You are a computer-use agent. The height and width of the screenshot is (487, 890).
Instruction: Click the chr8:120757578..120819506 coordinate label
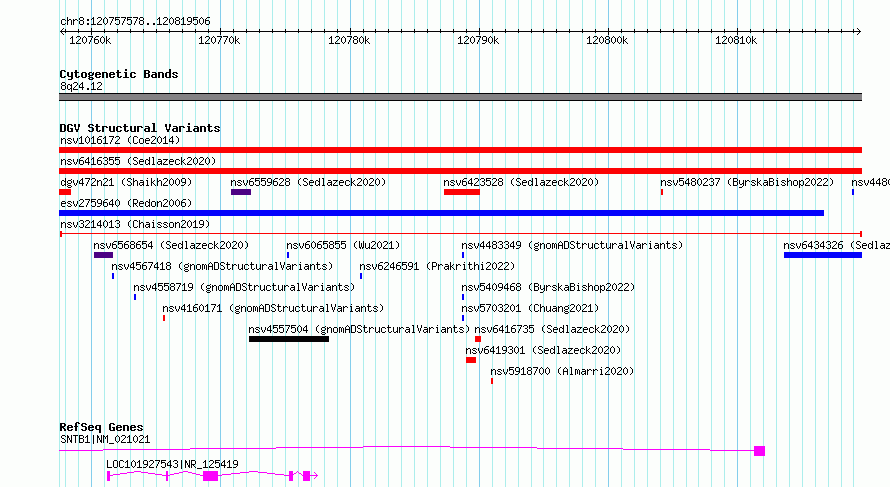[135, 22]
